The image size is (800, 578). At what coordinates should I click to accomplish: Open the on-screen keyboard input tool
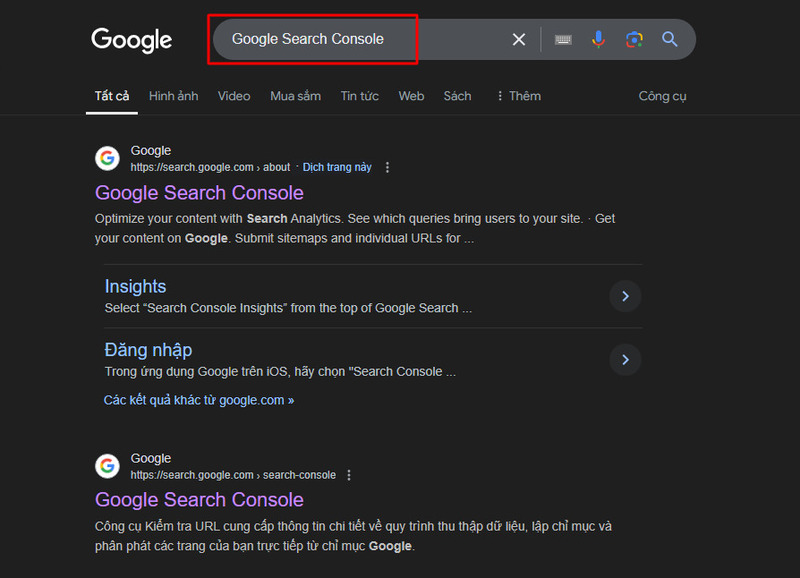click(x=563, y=39)
